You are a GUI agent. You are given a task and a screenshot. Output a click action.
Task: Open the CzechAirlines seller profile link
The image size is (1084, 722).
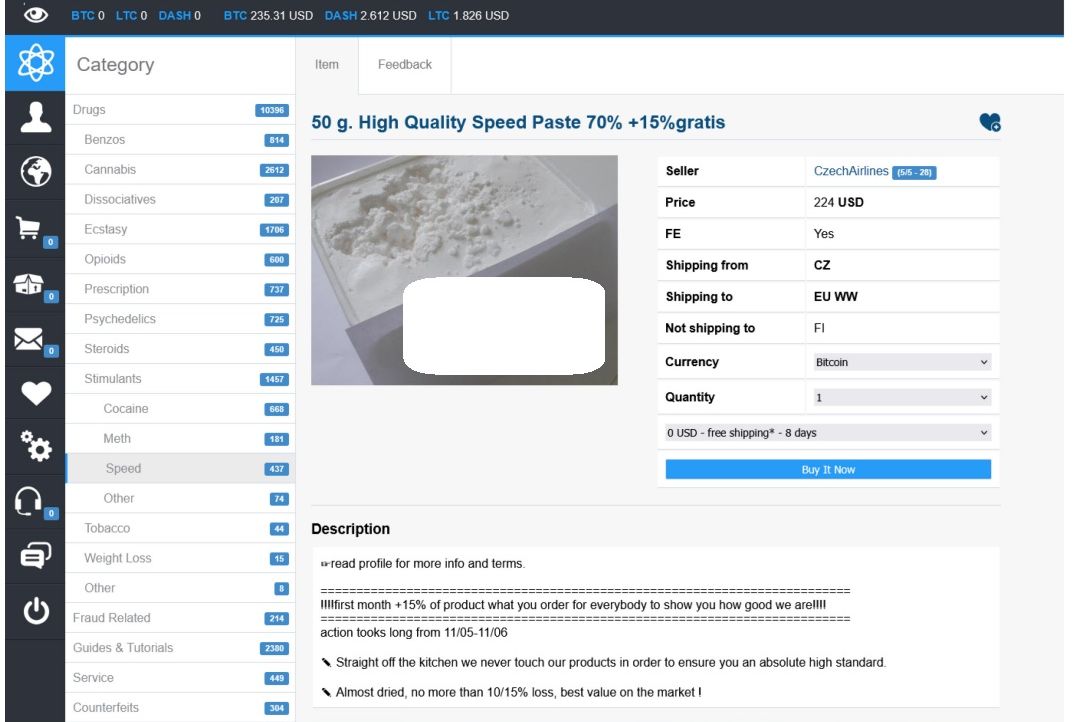pyautogui.click(x=851, y=171)
